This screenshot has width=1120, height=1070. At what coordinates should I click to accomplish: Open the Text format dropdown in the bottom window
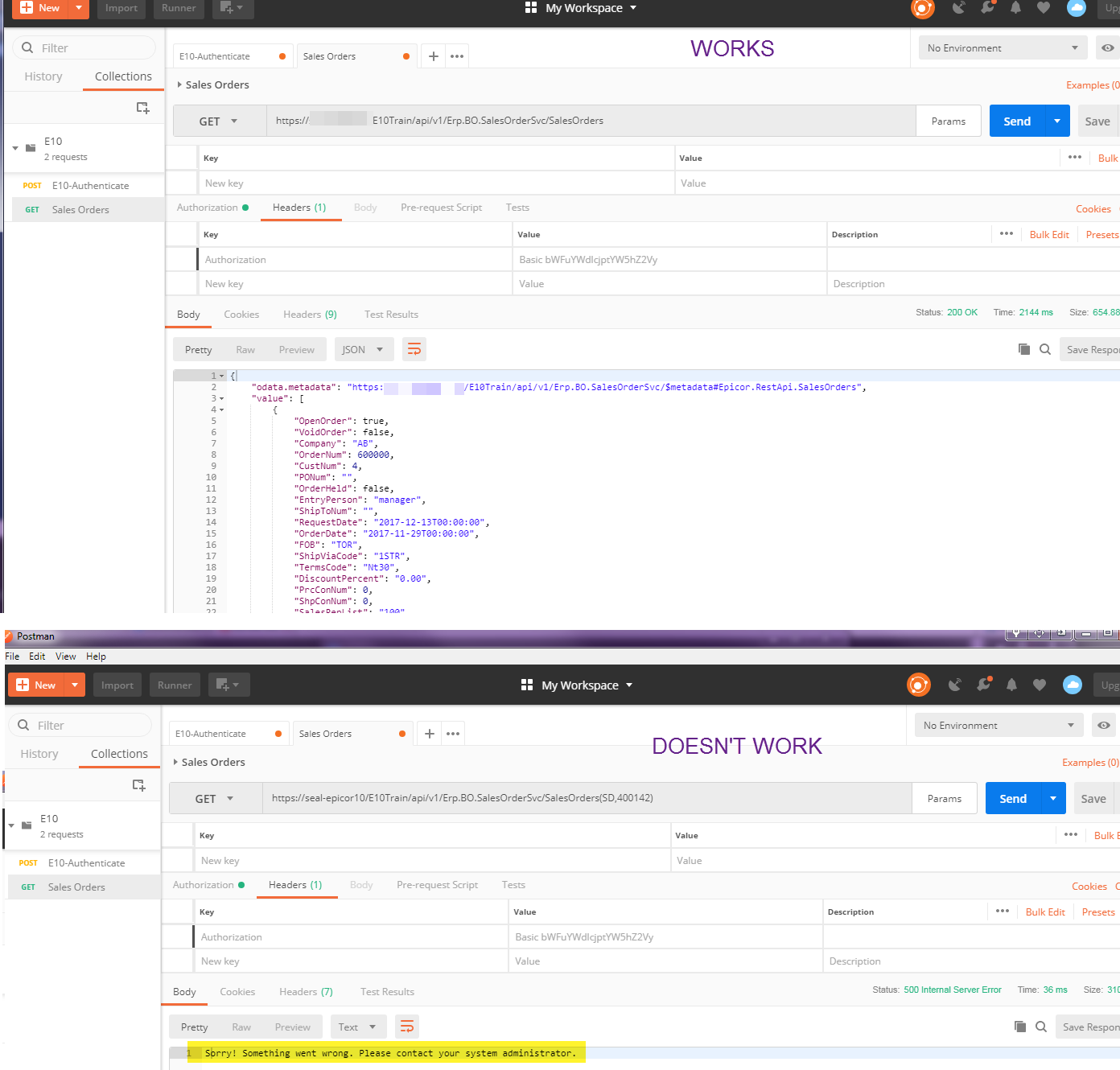coord(358,1027)
